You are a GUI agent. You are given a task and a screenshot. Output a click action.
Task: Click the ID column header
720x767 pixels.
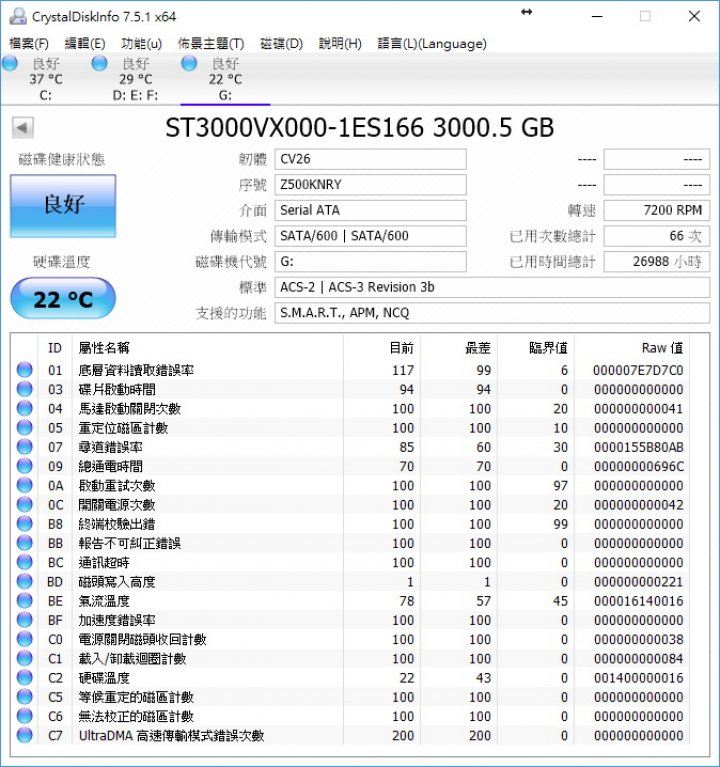(55, 348)
